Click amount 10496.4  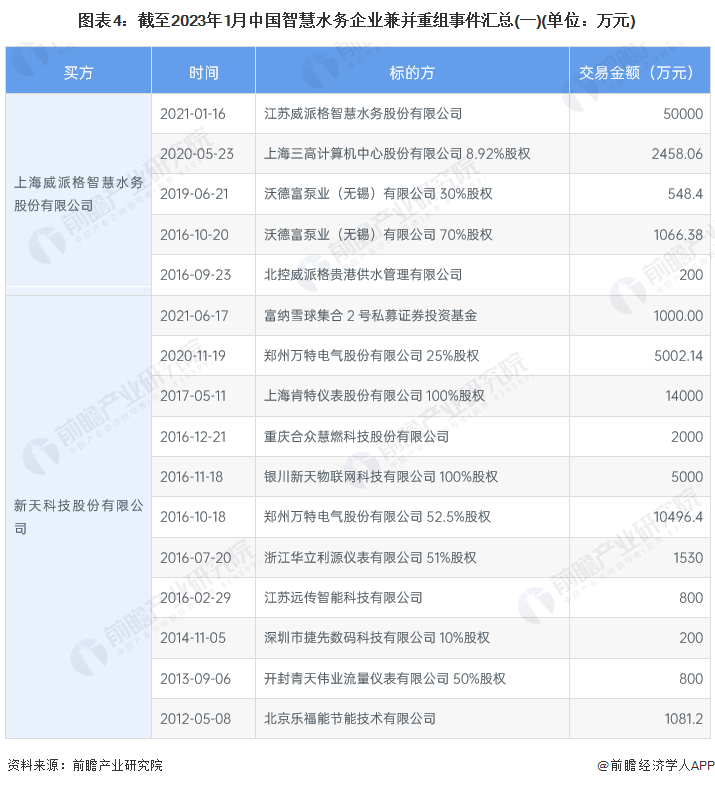point(678,517)
